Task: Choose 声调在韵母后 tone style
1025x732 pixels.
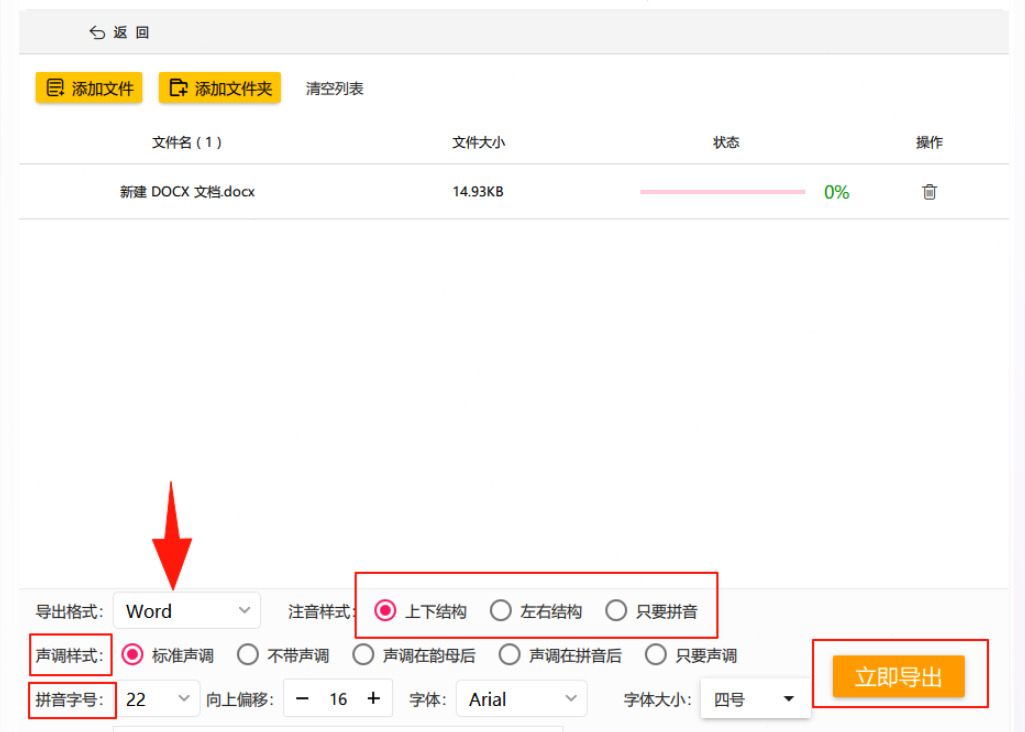Action: tap(363, 655)
